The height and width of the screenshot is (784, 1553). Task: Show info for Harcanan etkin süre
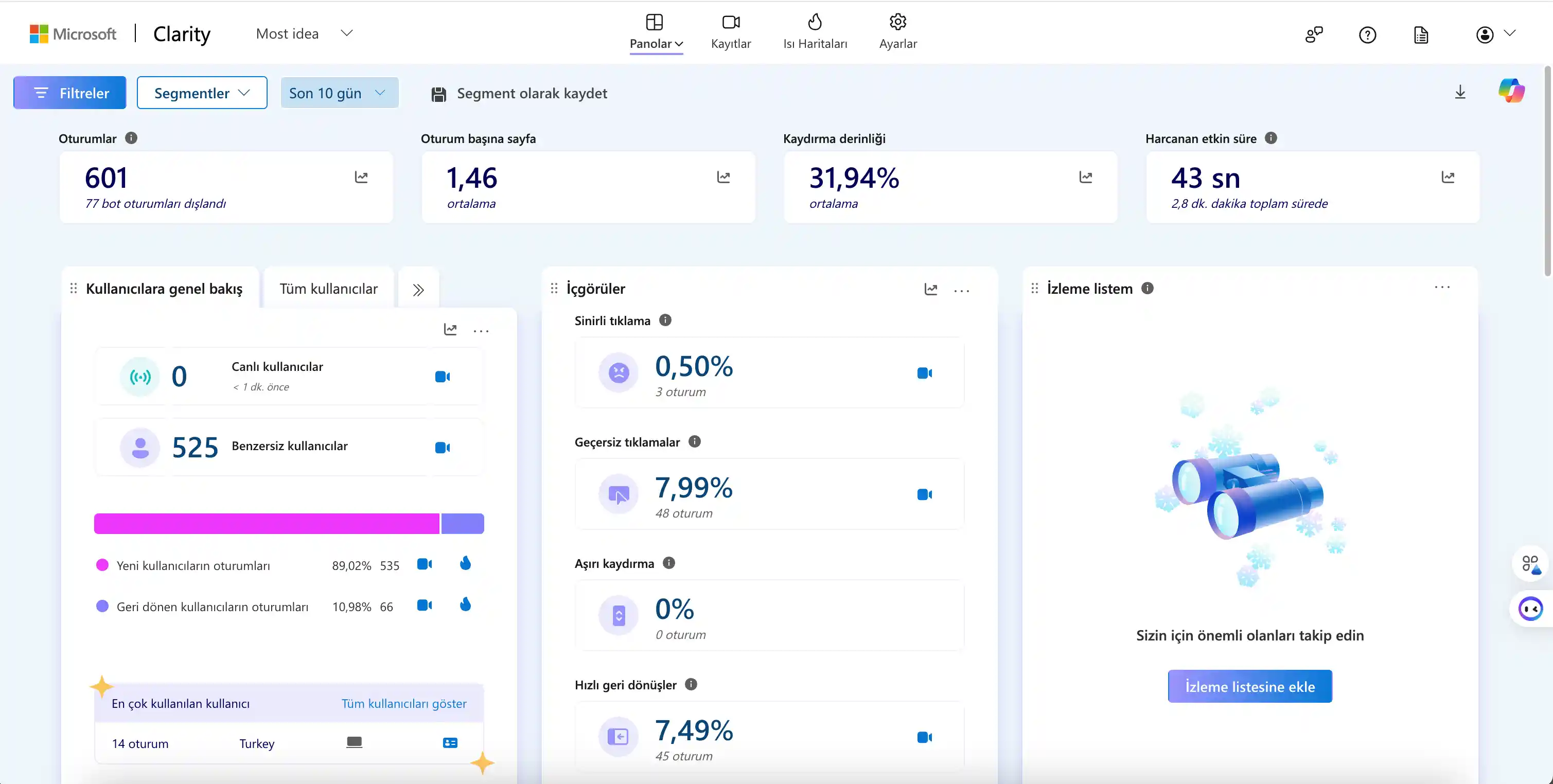click(x=1271, y=138)
